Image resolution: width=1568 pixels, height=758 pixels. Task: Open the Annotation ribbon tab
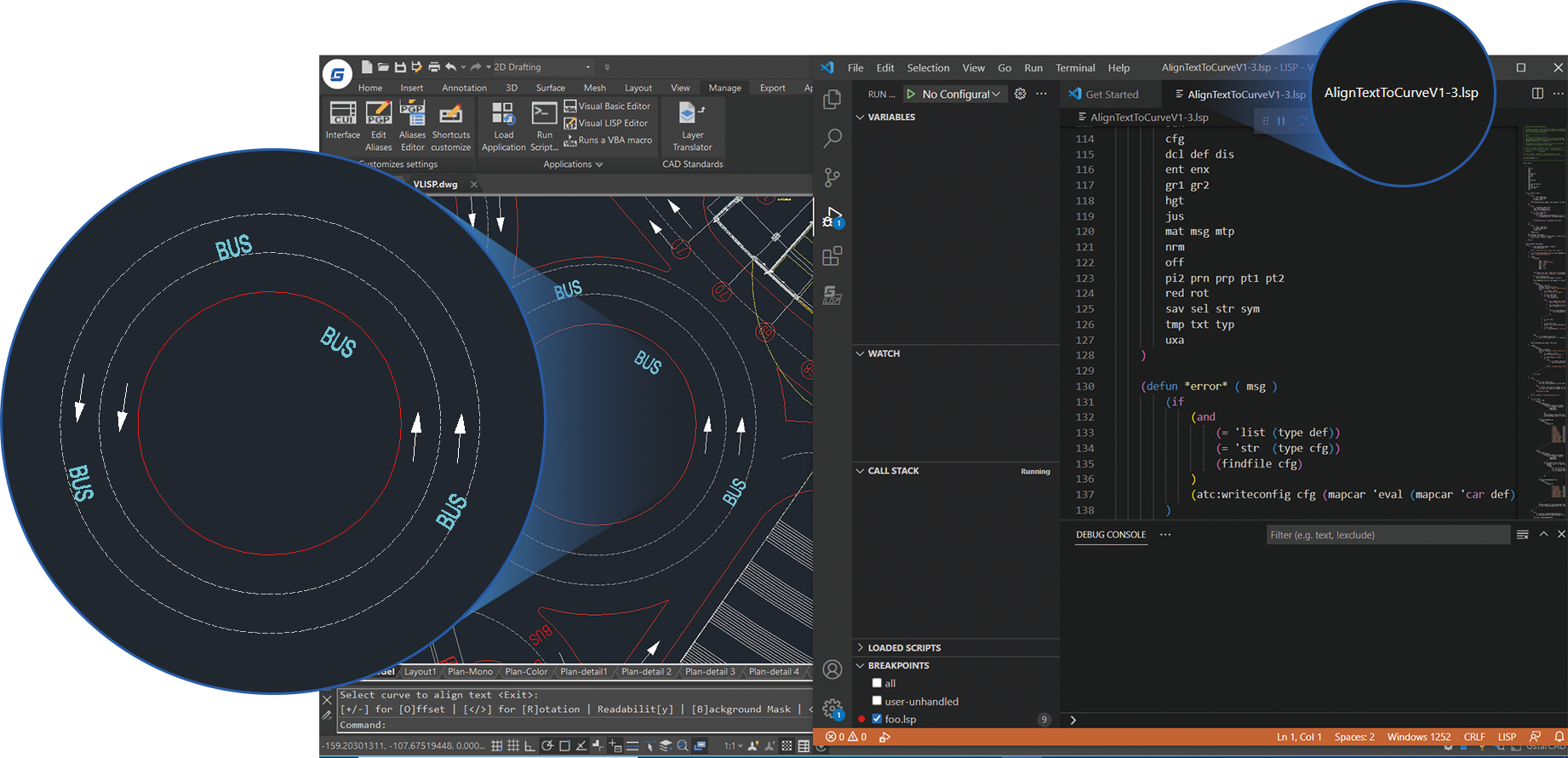tap(464, 88)
